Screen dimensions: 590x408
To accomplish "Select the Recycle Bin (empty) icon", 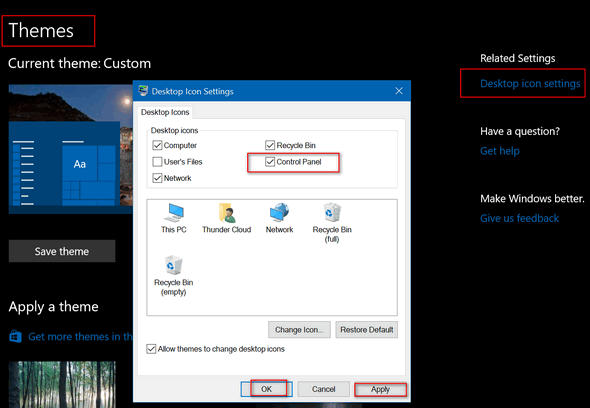I will (173, 276).
